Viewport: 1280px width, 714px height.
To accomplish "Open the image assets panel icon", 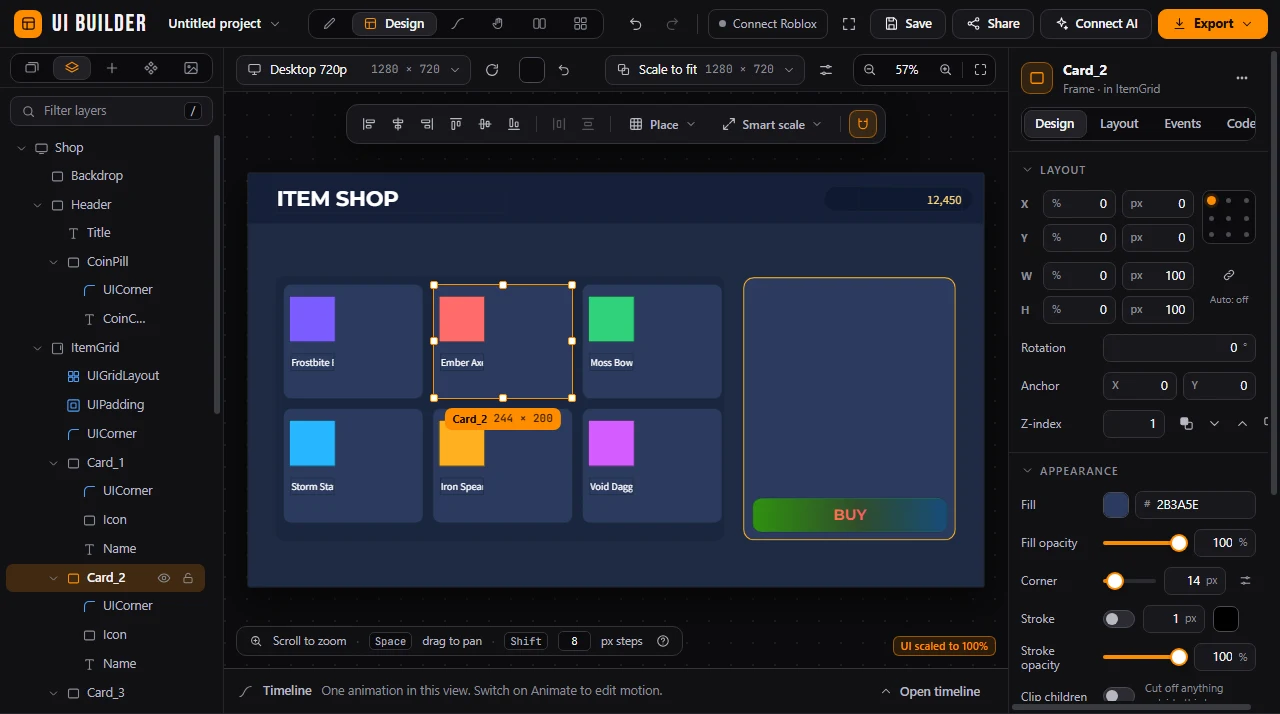I will coord(191,68).
